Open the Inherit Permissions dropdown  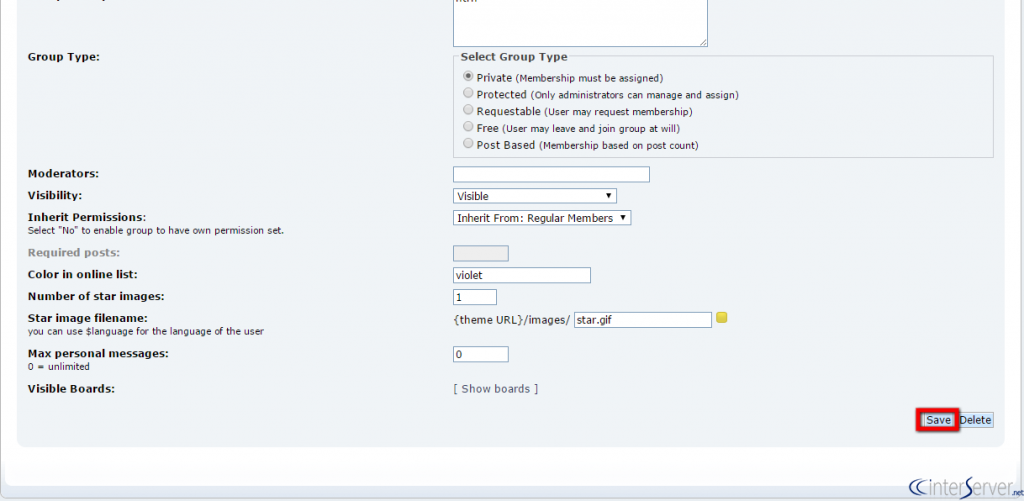(542, 218)
